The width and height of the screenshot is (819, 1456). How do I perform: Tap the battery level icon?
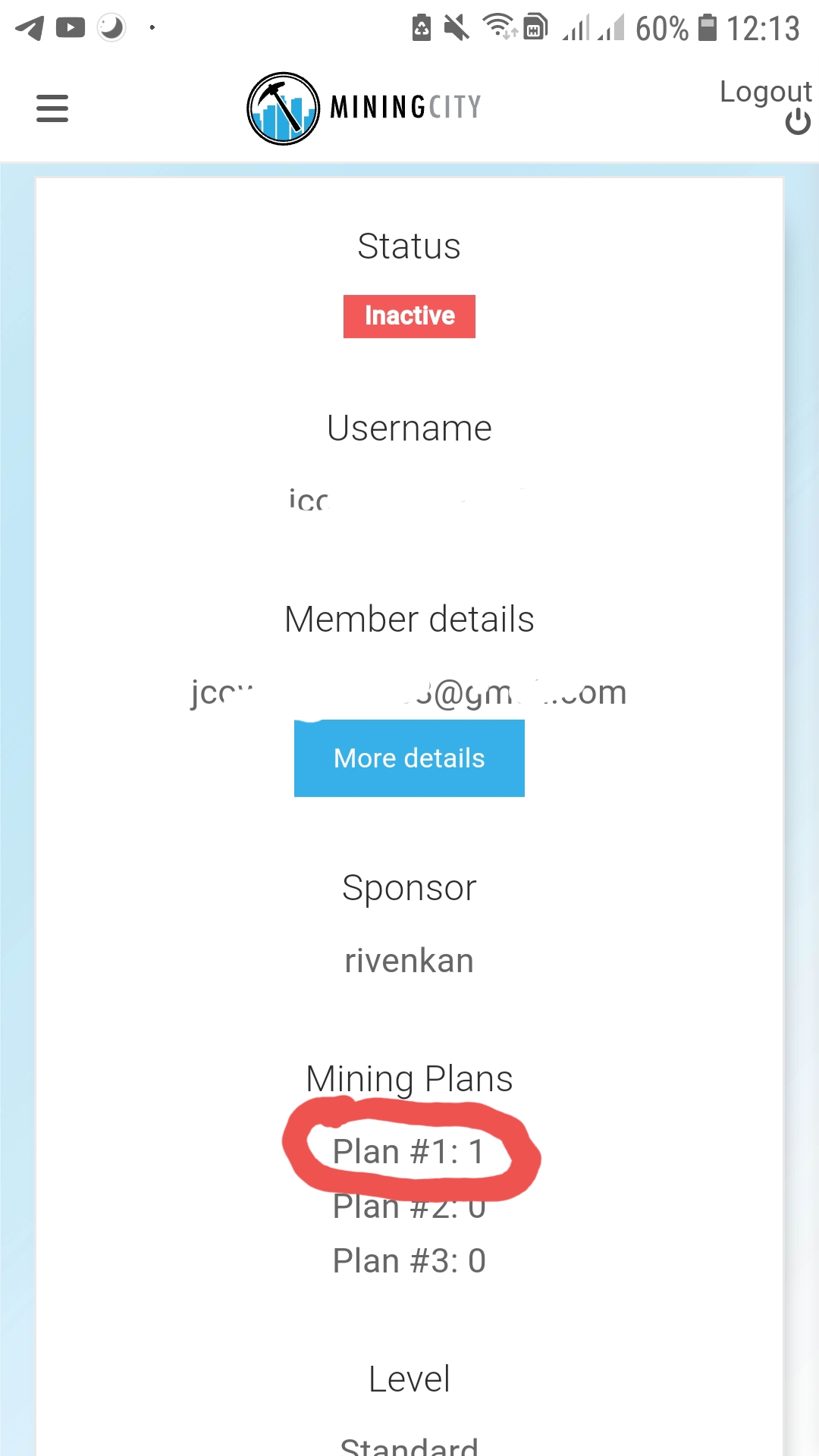707,28
